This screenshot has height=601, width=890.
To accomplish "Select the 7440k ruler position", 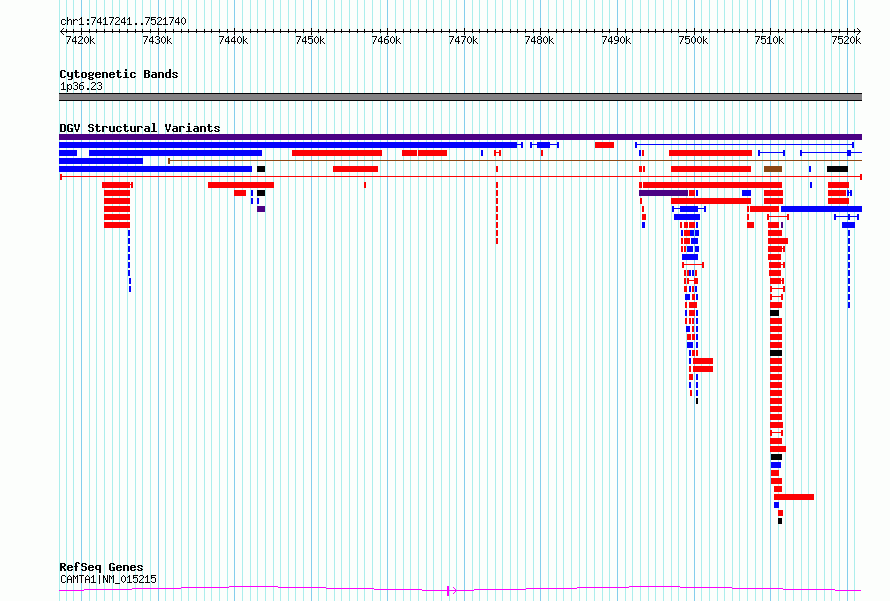I will (233, 40).
